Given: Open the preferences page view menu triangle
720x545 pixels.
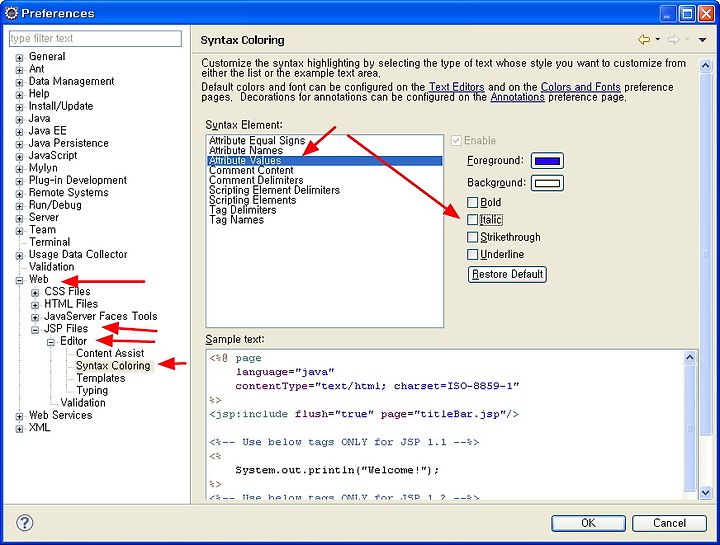Looking at the screenshot, I should [702, 40].
